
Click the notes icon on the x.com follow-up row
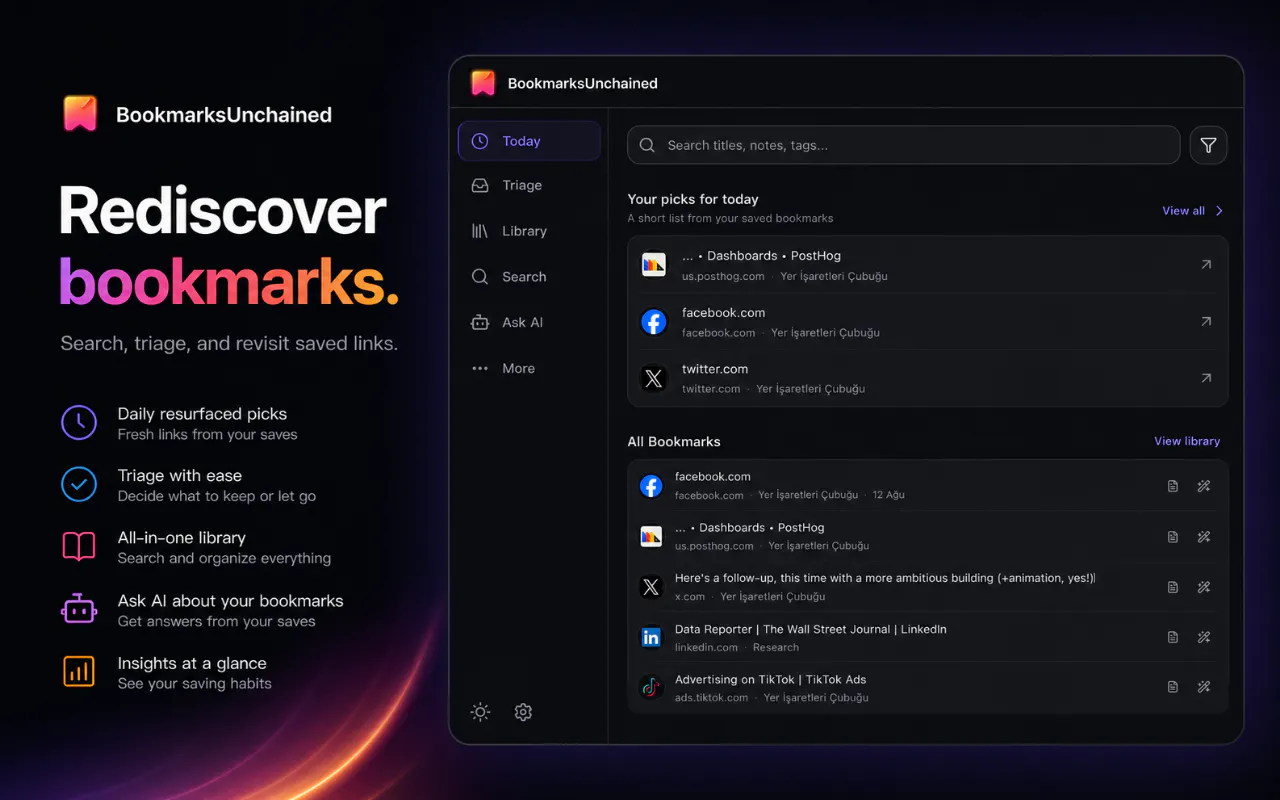tap(1173, 587)
